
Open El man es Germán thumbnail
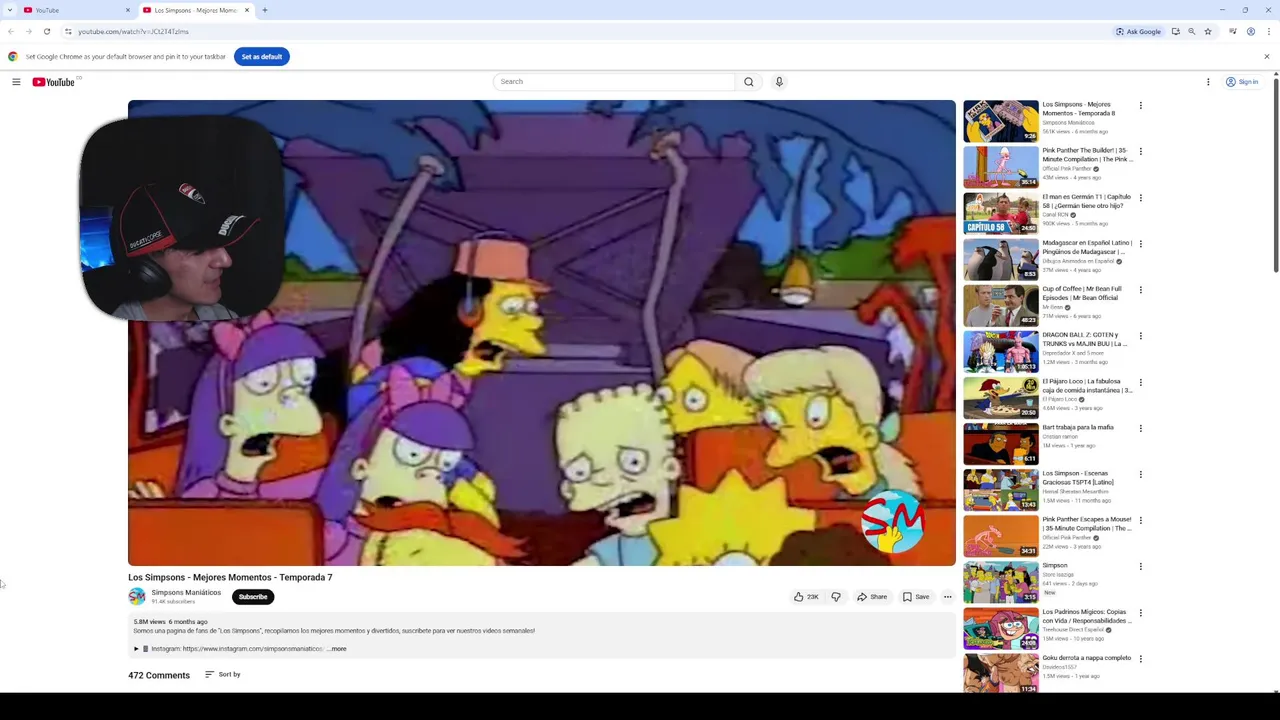(x=1001, y=213)
